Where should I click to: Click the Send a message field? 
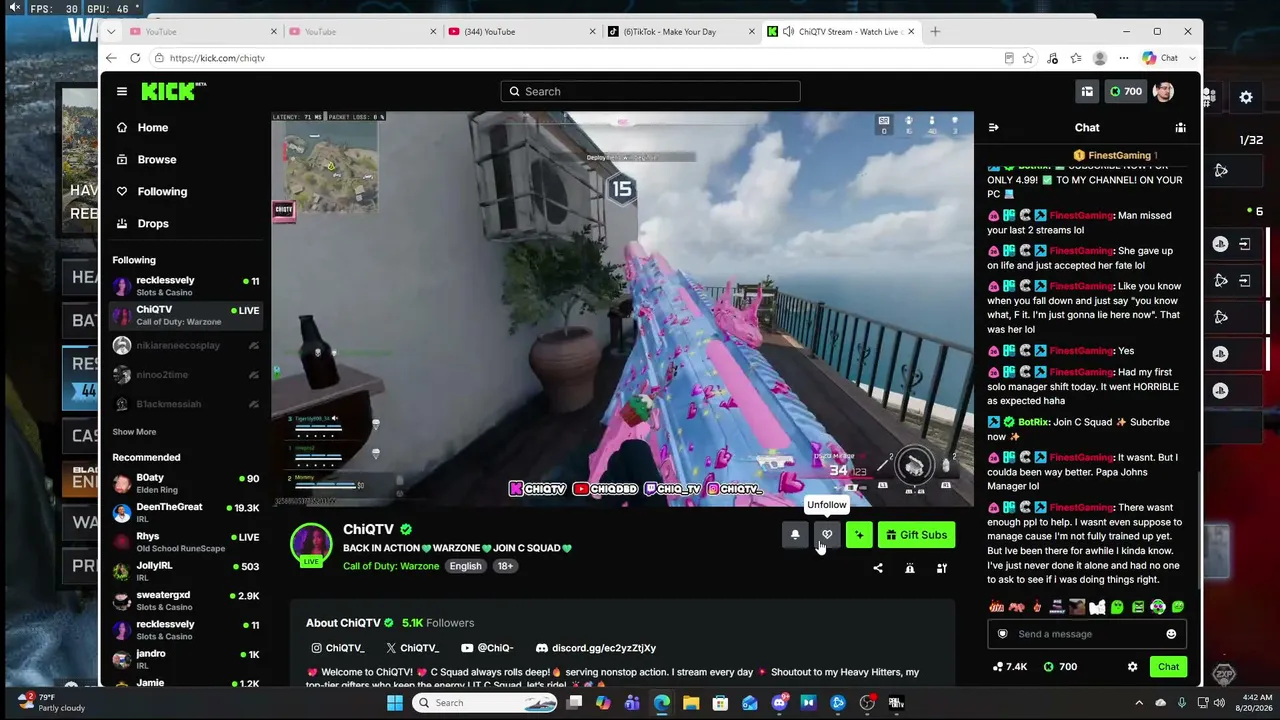pos(1087,634)
